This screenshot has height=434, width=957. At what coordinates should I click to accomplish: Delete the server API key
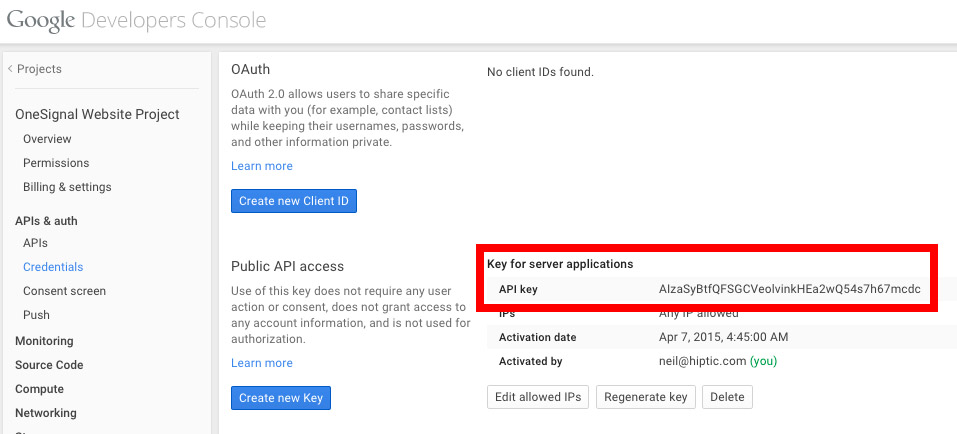[x=727, y=397]
